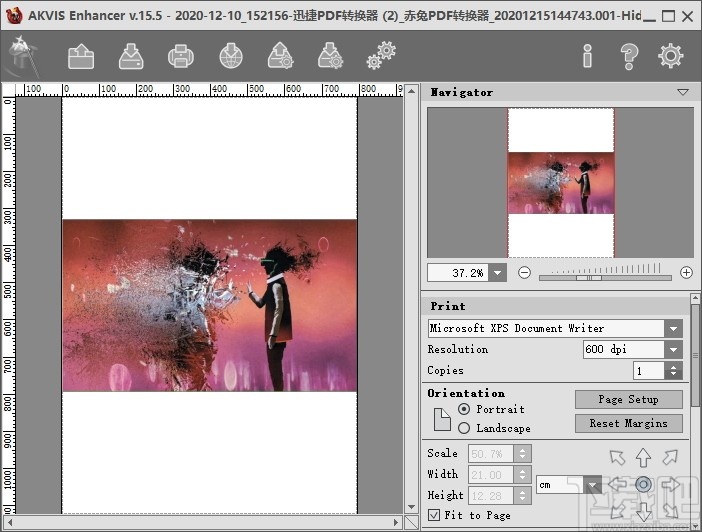The image size is (702, 532).
Task: Click the Microsoft XPS Document Writer text
Action: tap(517, 328)
